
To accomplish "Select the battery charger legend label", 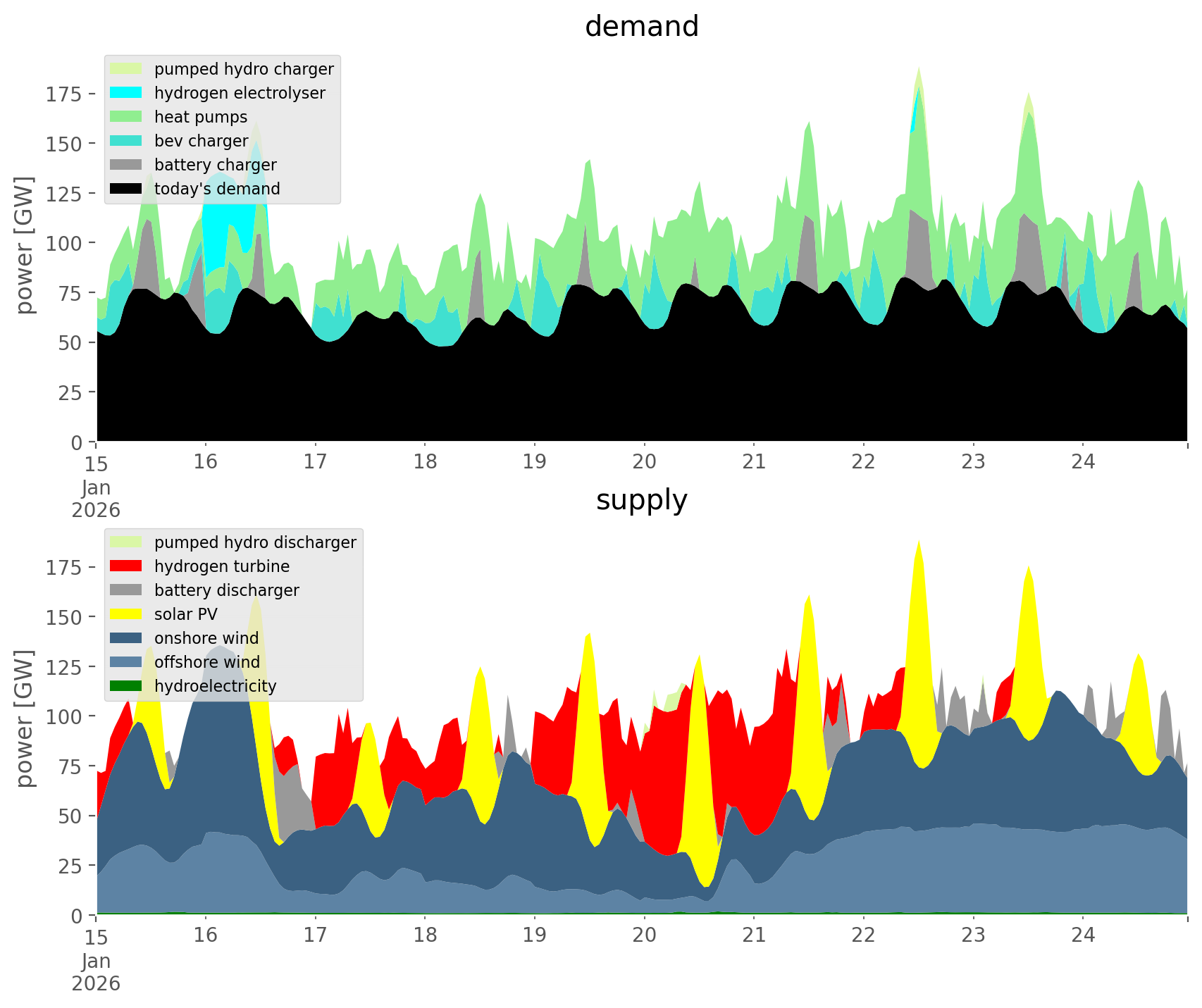I will (x=215, y=165).
